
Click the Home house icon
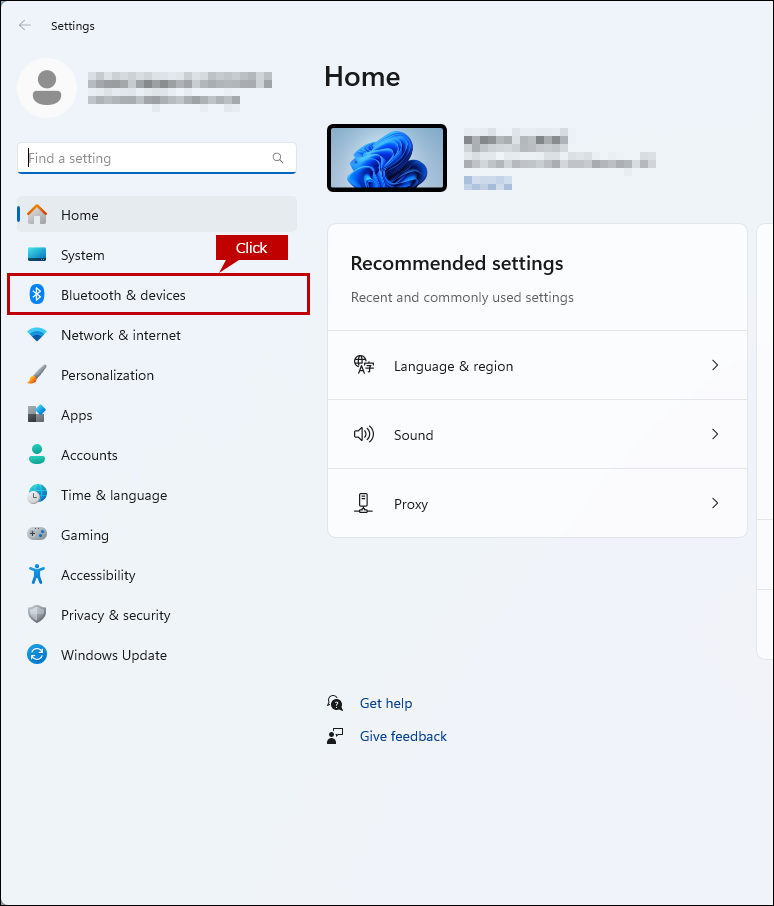pyautogui.click(x=37, y=214)
